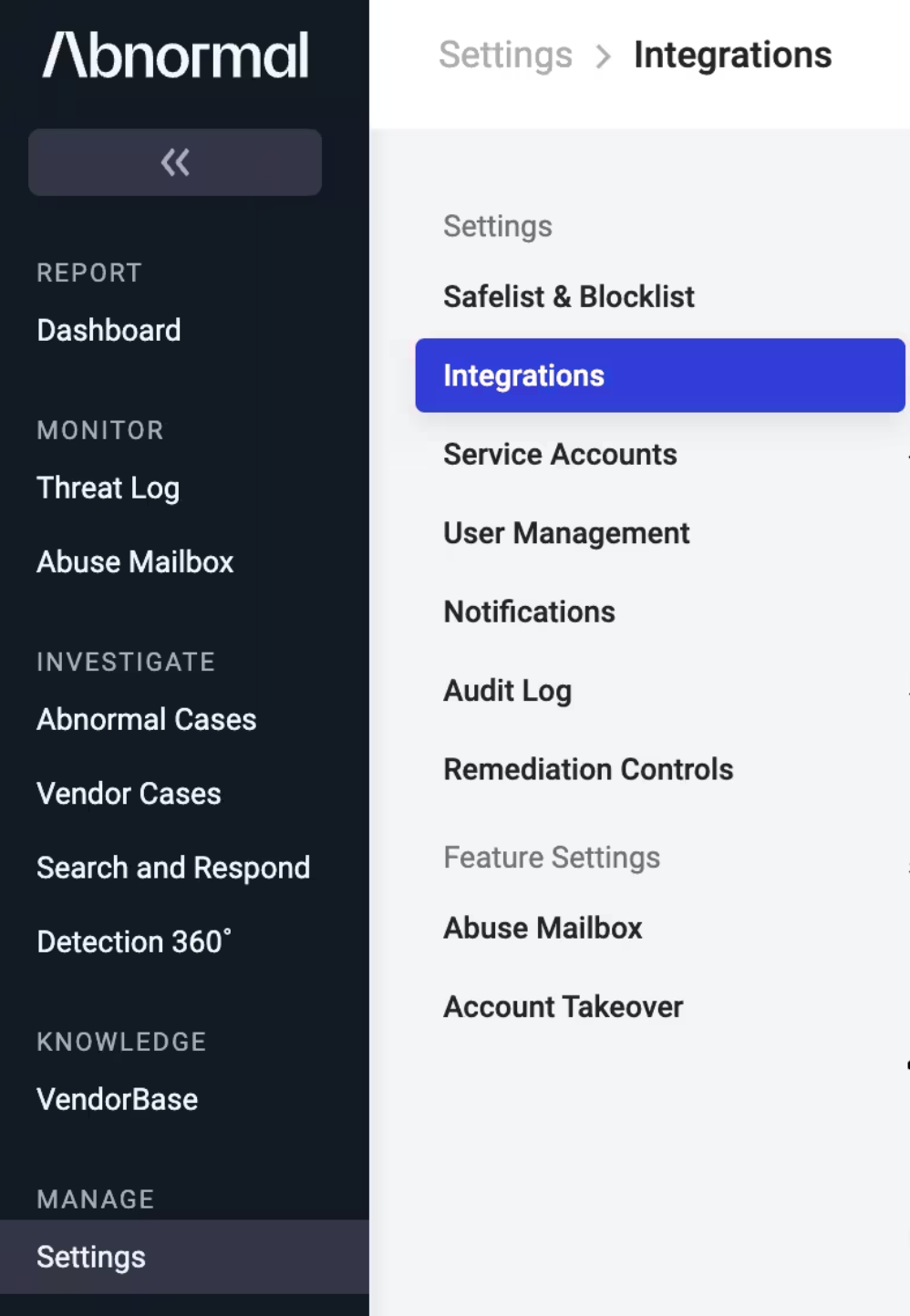Open Detection 360° page
This screenshot has height=1316, width=910.
coord(134,941)
